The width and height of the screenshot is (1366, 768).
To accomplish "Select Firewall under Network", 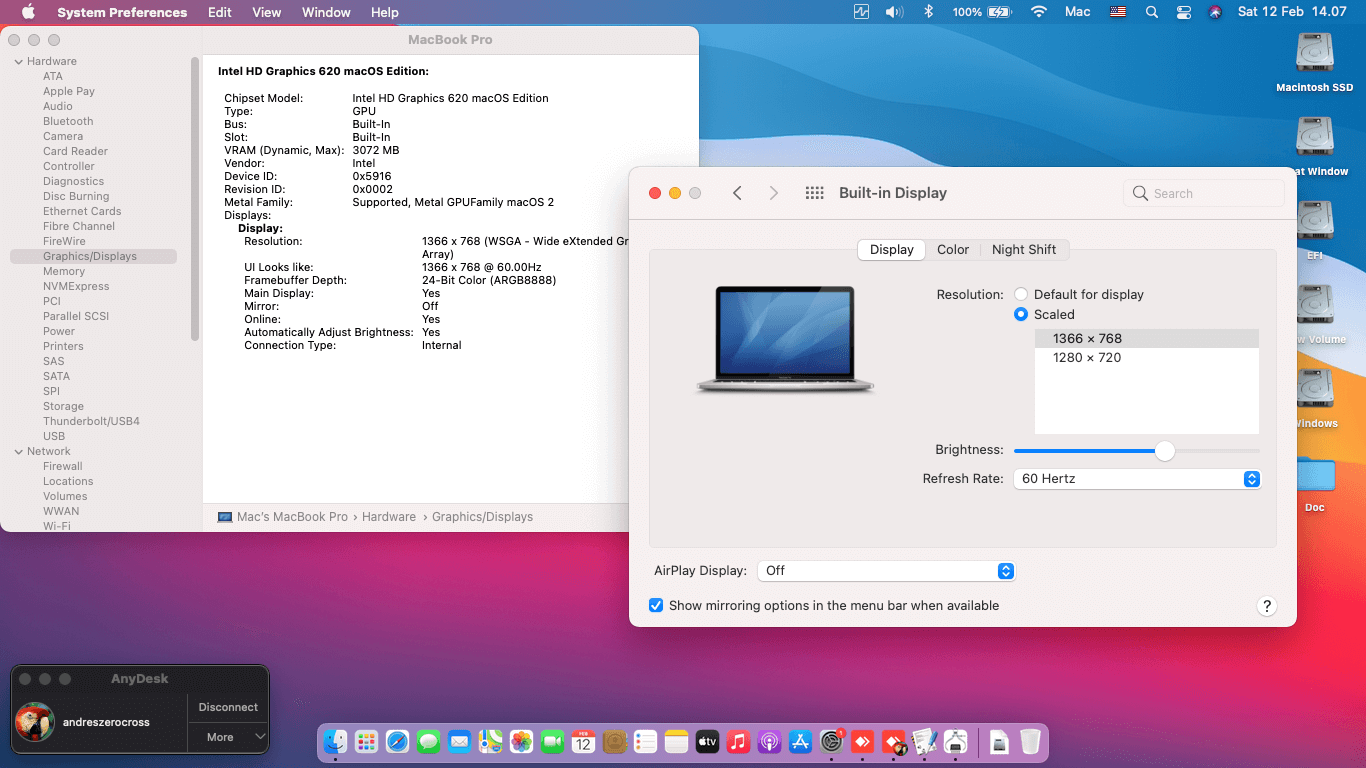I will 63,466.
